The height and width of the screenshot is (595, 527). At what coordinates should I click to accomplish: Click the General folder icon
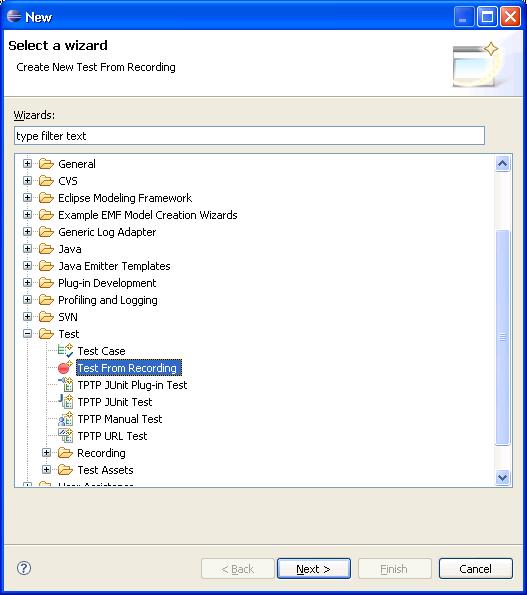click(x=46, y=164)
